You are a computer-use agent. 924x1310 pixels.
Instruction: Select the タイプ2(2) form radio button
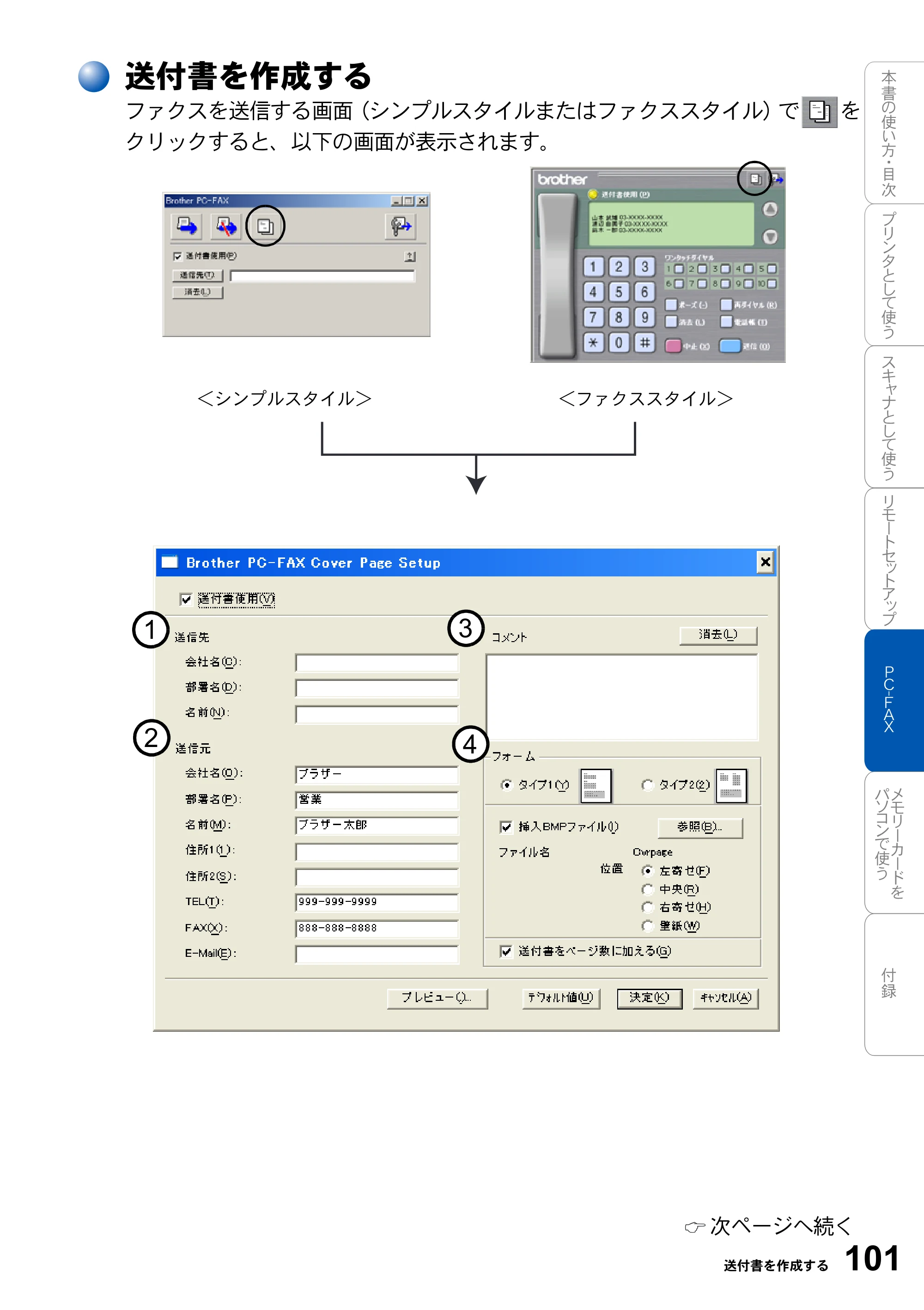coord(647,785)
